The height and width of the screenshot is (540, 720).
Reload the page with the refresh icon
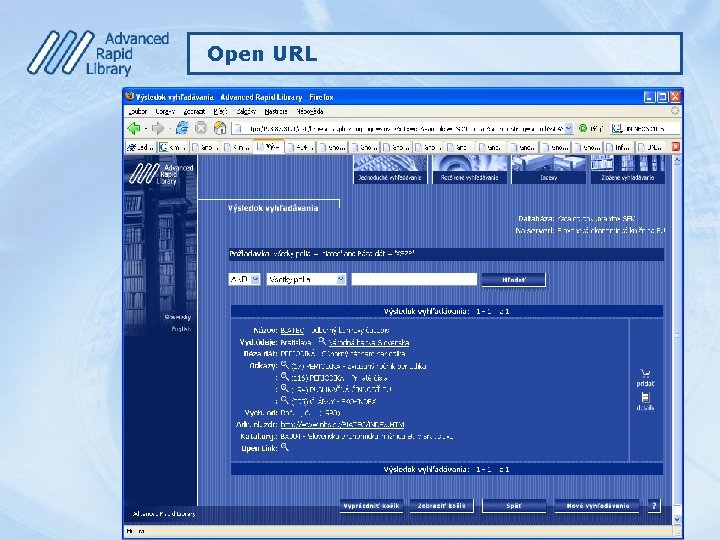click(182, 128)
